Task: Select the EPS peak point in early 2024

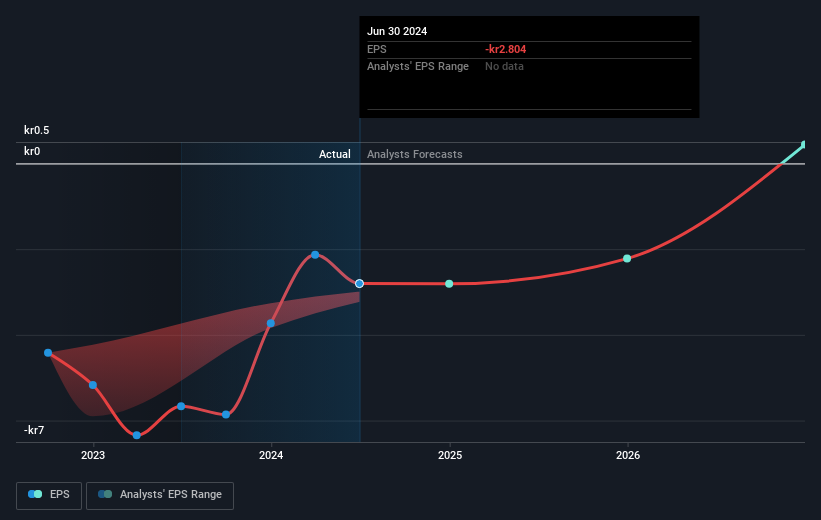Action: [x=315, y=255]
